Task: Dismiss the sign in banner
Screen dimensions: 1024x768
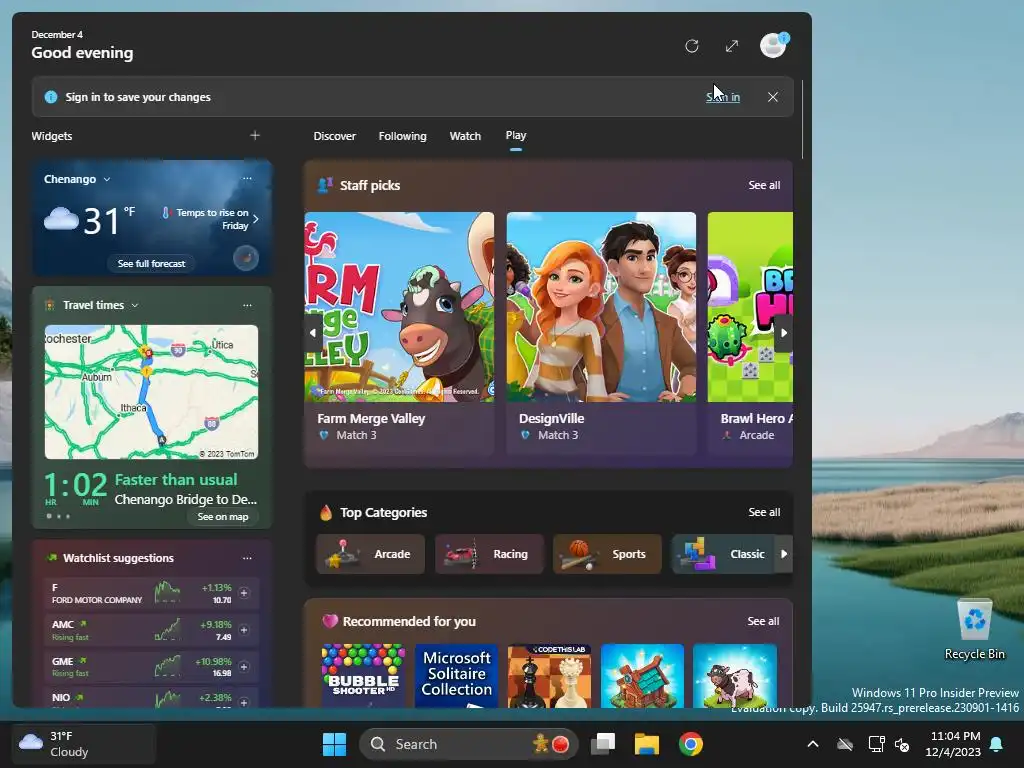Action: coord(773,97)
